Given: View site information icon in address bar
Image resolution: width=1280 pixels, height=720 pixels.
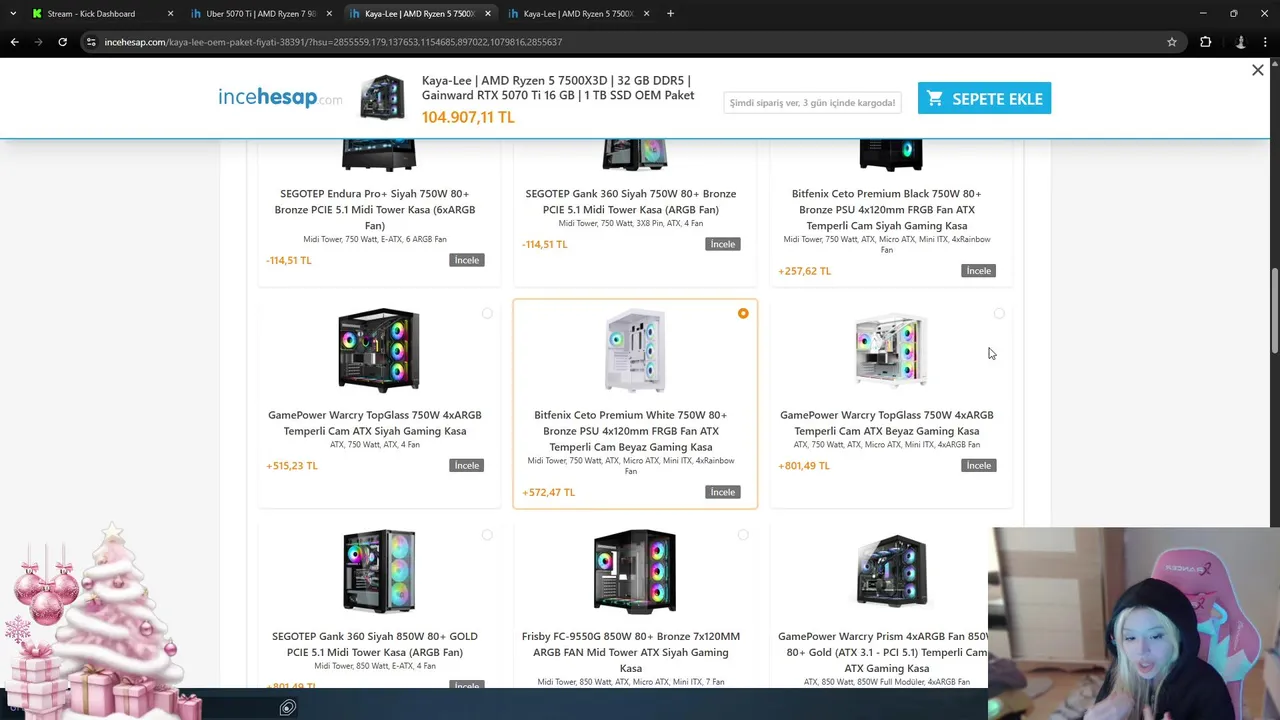Looking at the screenshot, I should [x=91, y=42].
